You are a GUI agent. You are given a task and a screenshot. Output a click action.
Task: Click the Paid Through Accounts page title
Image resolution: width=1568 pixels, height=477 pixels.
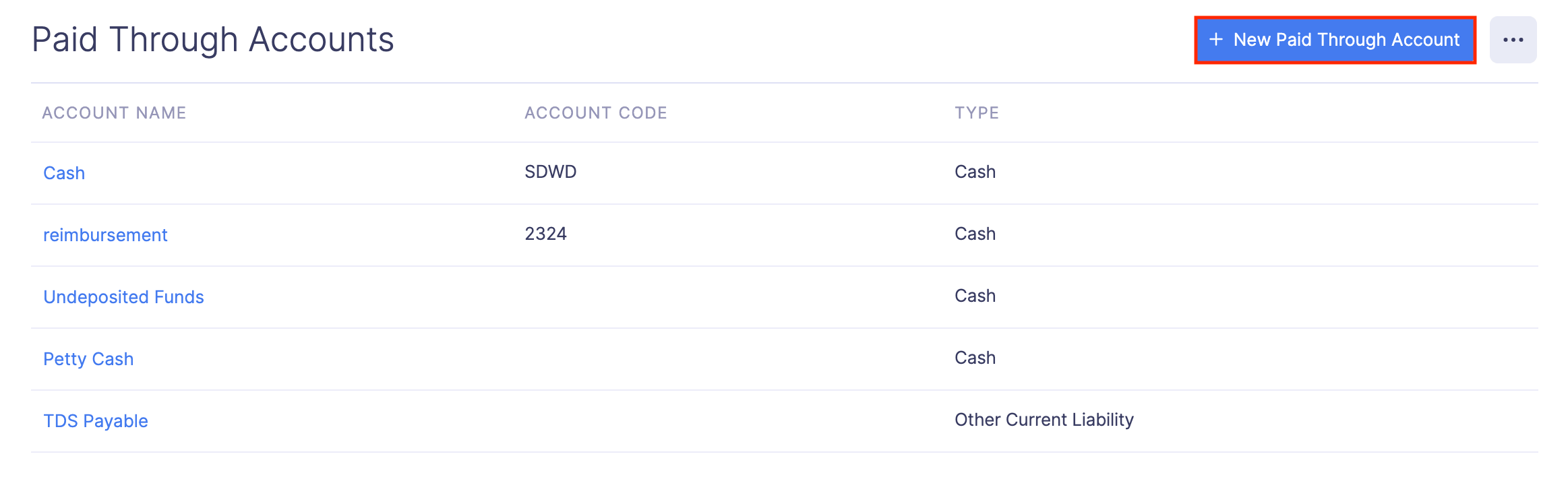[x=214, y=38]
